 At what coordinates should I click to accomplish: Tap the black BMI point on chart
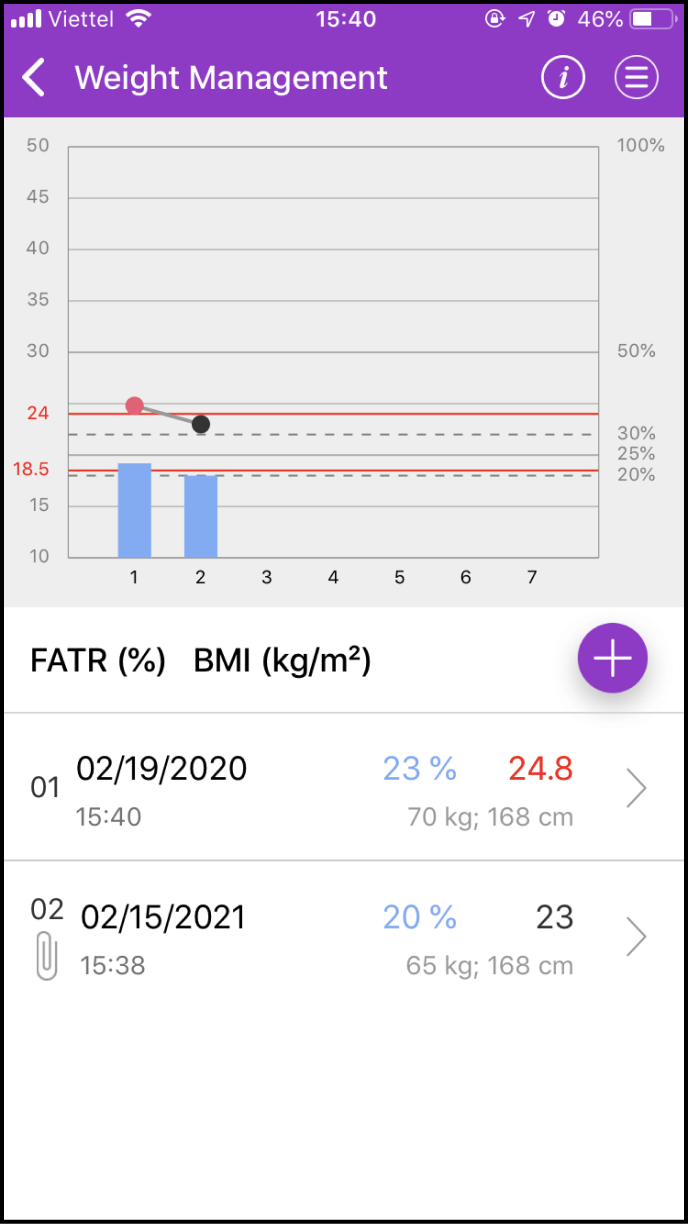coord(200,424)
